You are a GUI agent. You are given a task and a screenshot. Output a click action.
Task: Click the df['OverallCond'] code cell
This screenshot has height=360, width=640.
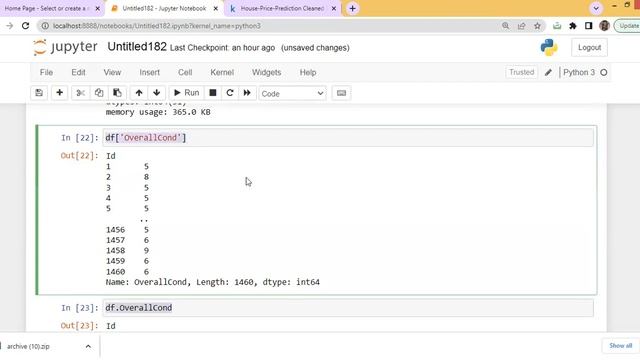[x=349, y=138]
